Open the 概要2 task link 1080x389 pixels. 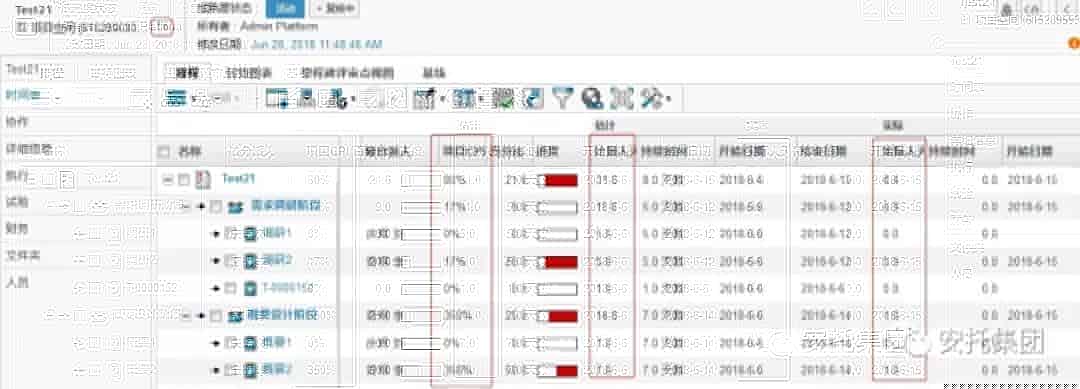(x=277, y=370)
